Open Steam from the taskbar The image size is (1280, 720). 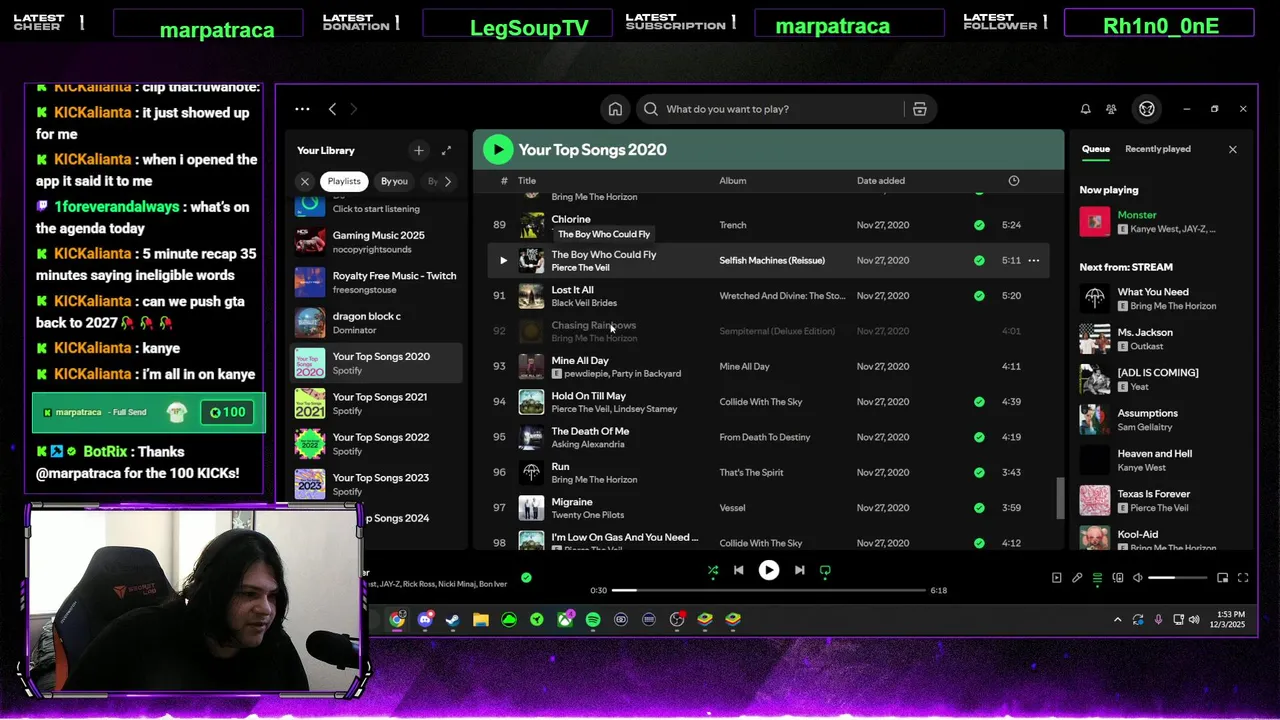coord(453,619)
